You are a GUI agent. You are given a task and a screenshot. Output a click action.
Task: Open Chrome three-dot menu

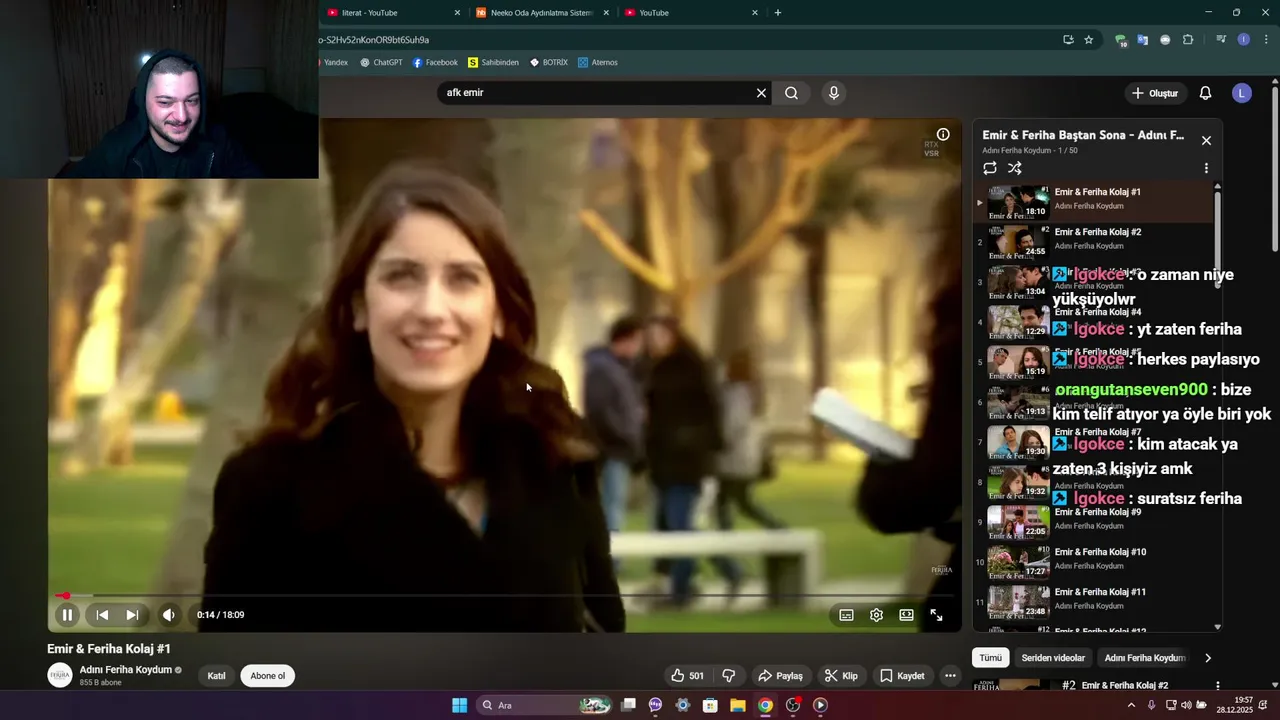(1266, 40)
